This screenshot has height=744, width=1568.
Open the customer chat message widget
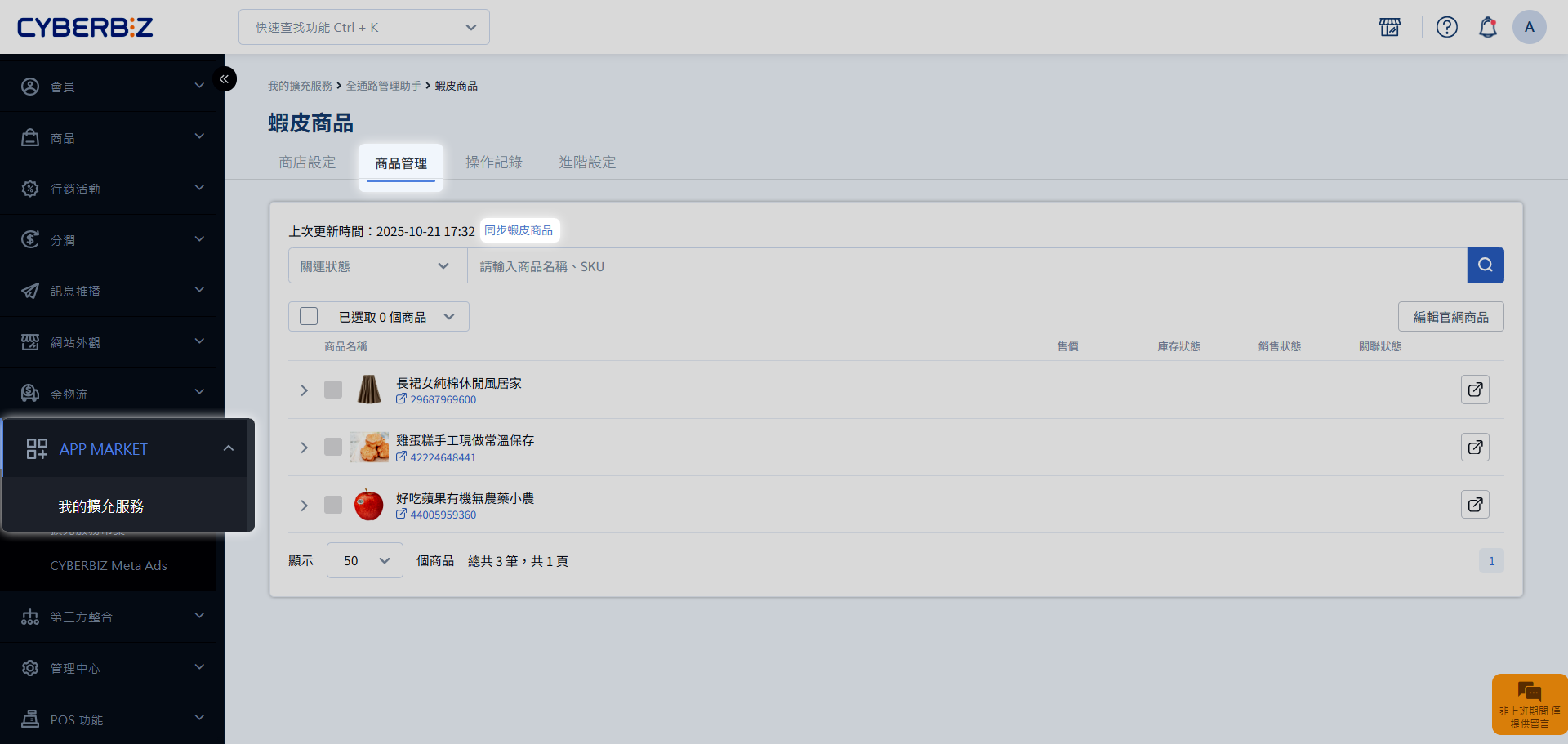(x=1528, y=703)
